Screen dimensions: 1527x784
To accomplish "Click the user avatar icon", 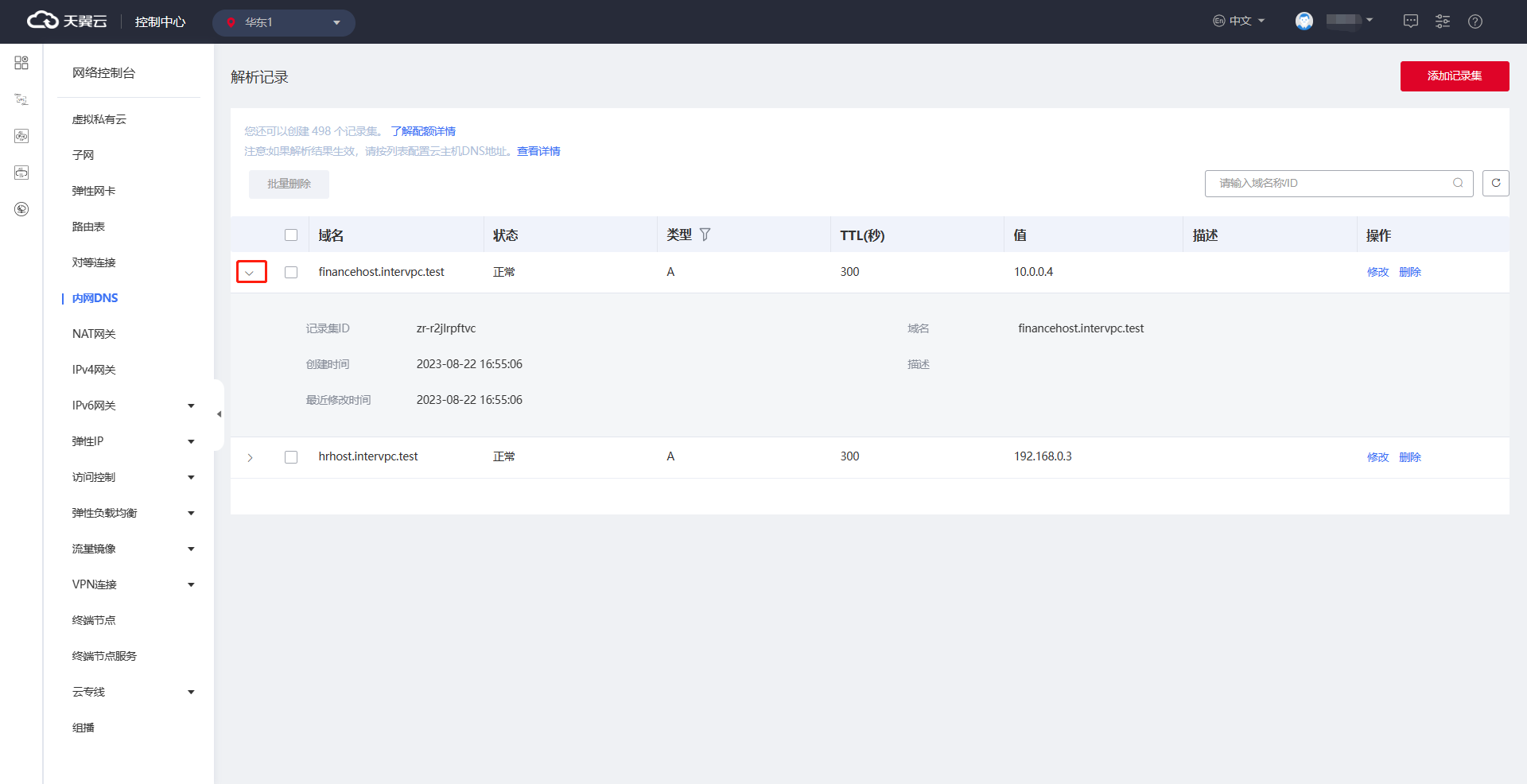I will click(x=1304, y=21).
